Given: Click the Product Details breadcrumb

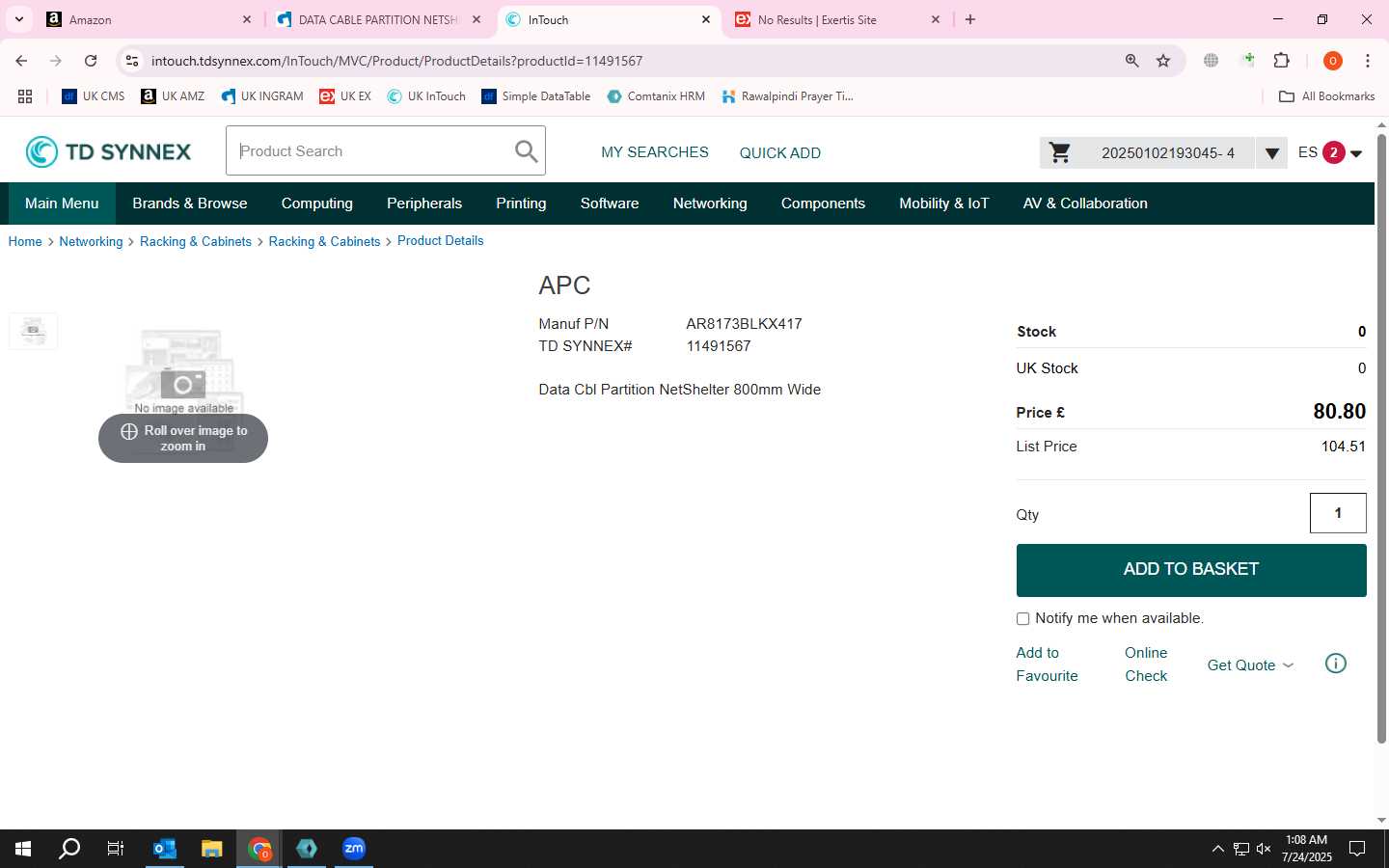Looking at the screenshot, I should [441, 241].
